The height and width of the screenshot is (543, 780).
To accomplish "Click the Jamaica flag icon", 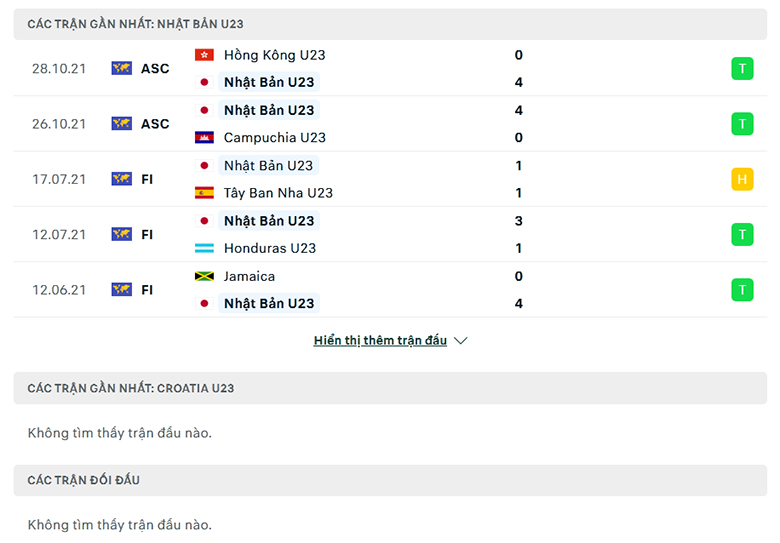I will [204, 276].
